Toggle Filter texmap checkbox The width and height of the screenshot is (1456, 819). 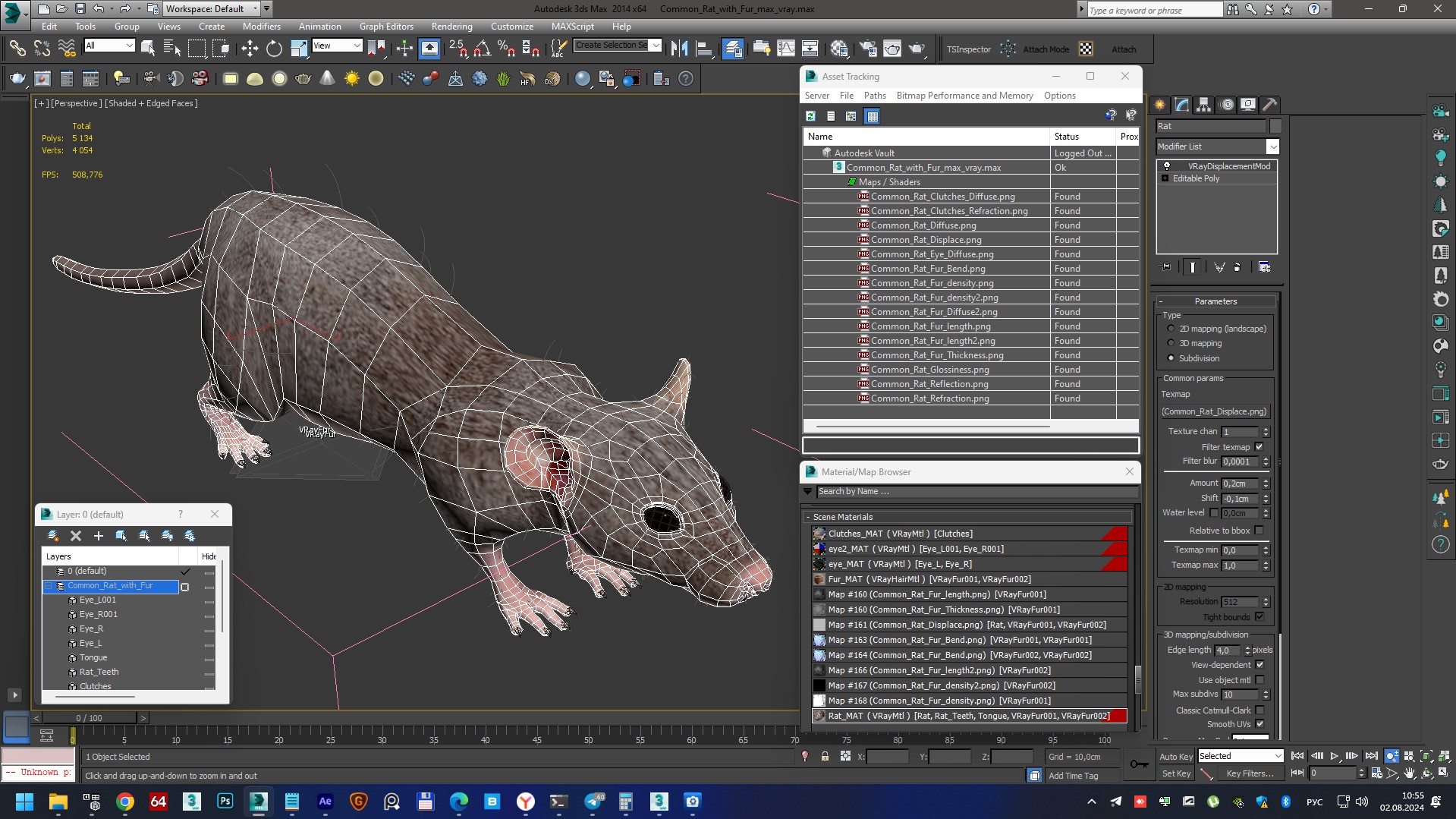pyautogui.click(x=1259, y=447)
